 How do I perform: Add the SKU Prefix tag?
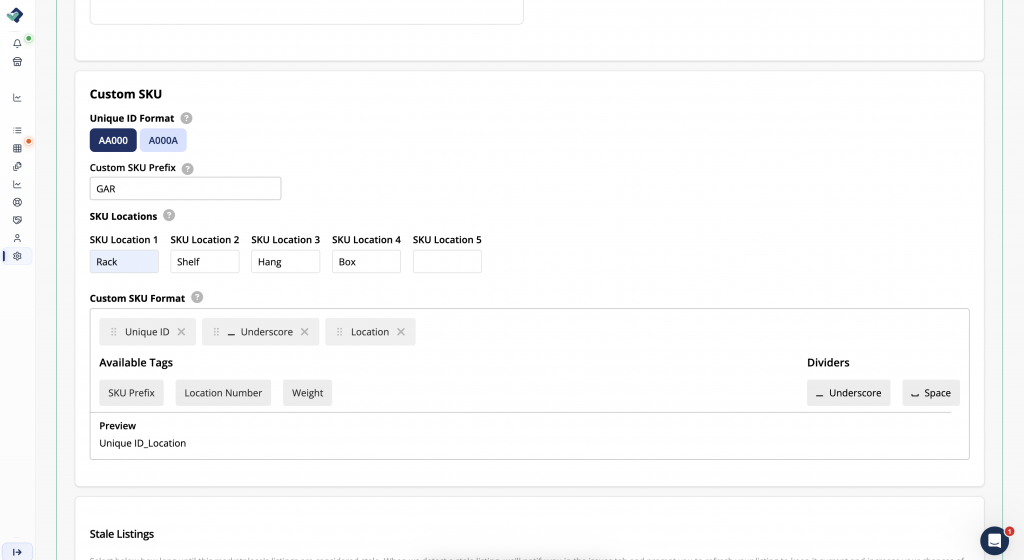click(131, 393)
